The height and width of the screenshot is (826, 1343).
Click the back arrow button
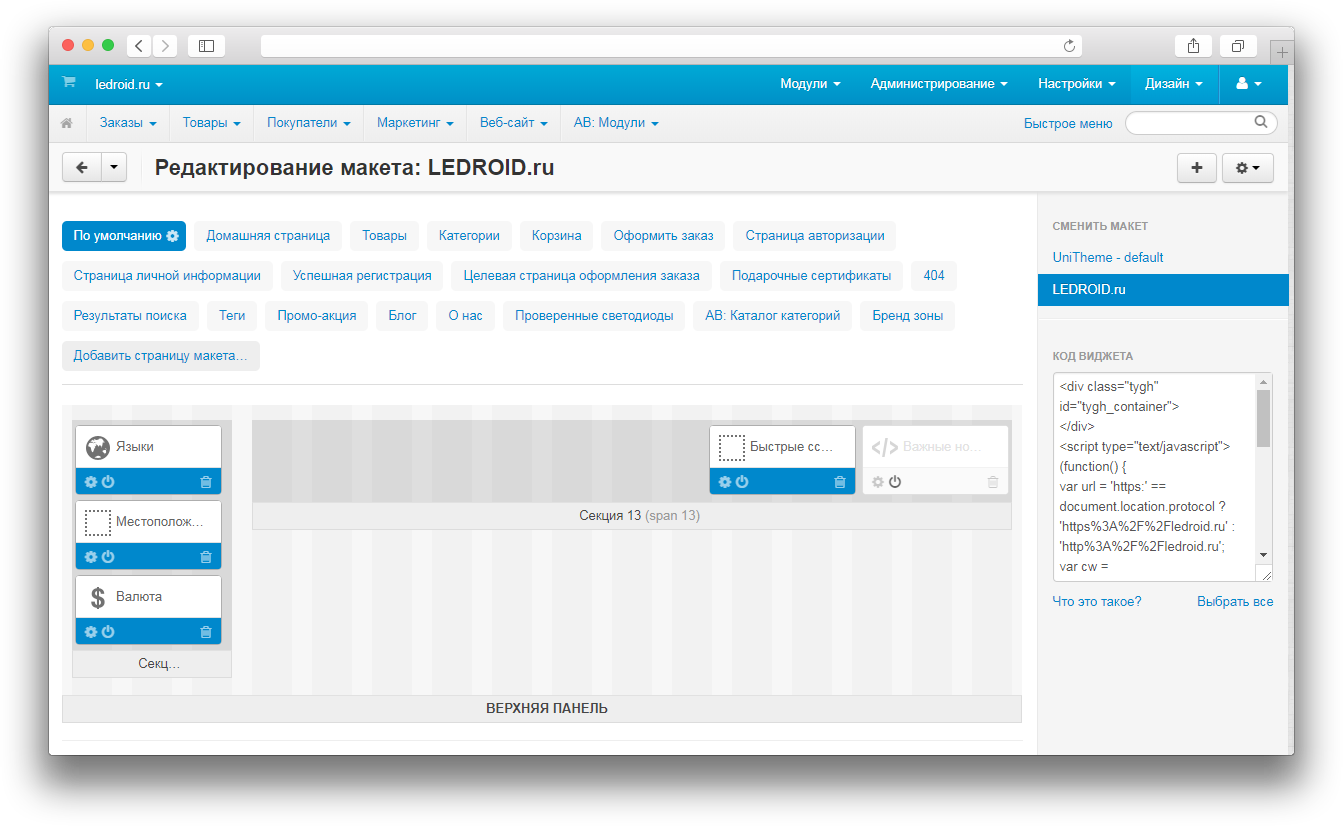[x=82, y=168]
